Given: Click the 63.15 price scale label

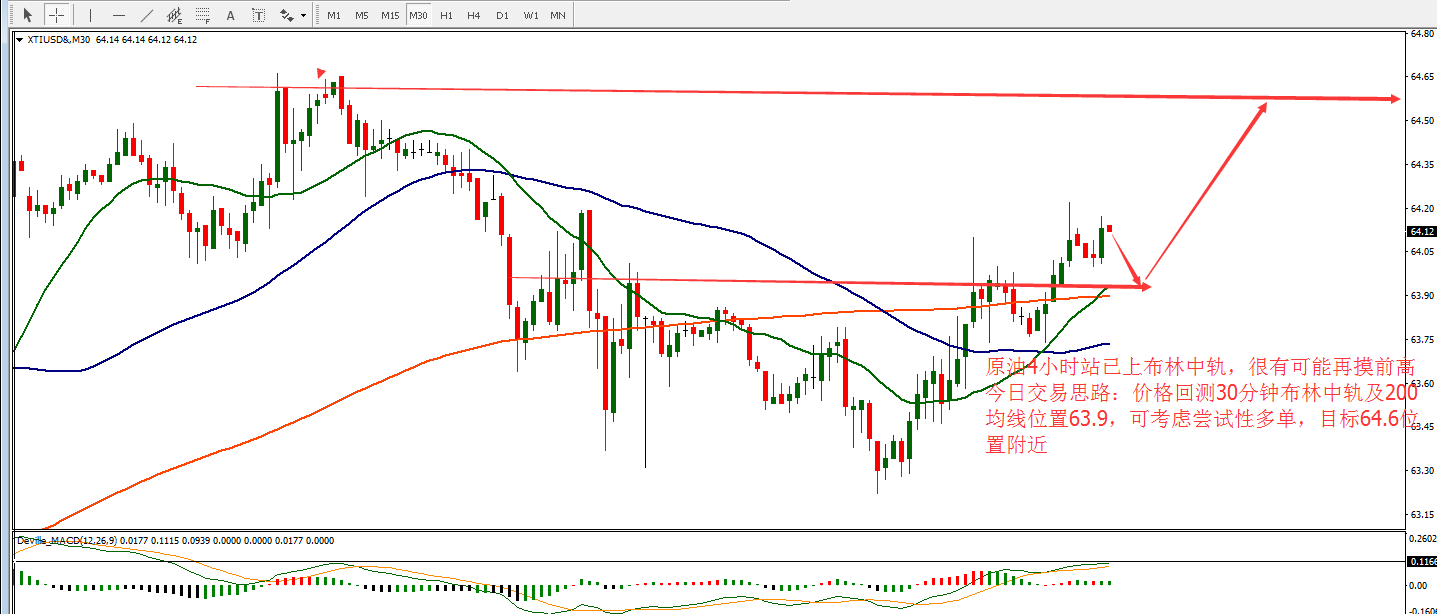Looking at the screenshot, I should (1421, 515).
